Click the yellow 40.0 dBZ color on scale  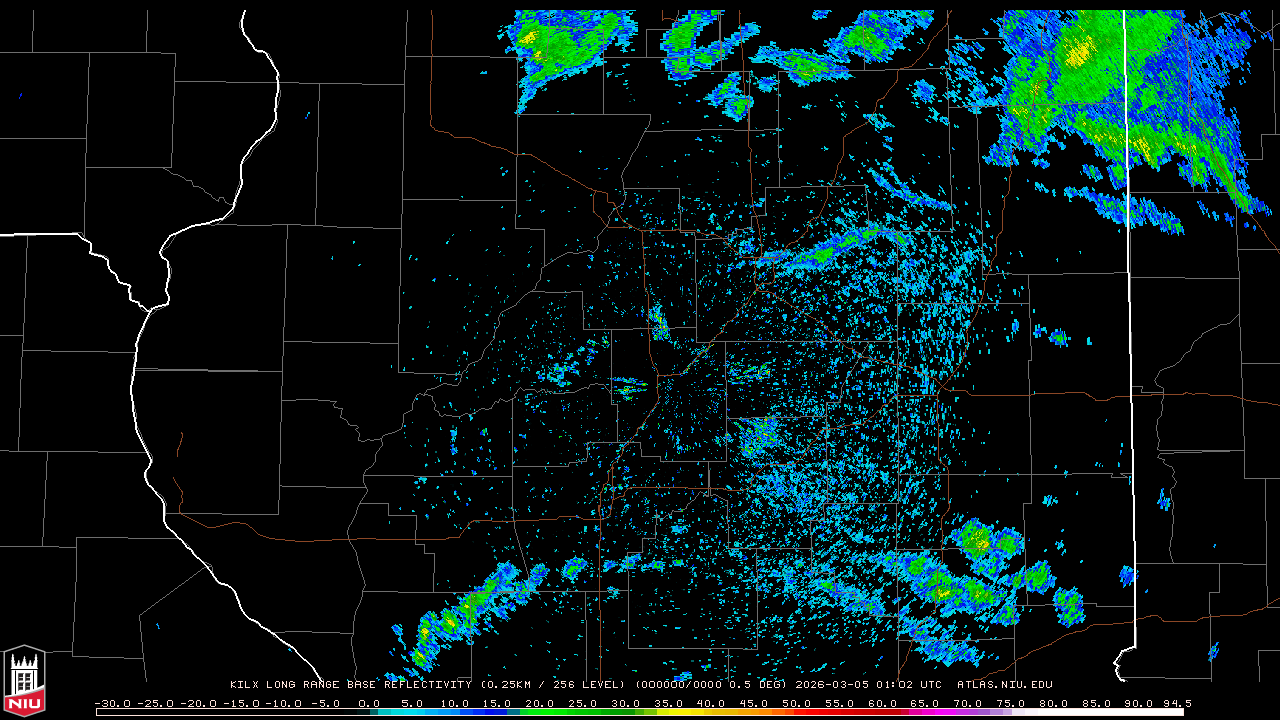click(711, 712)
